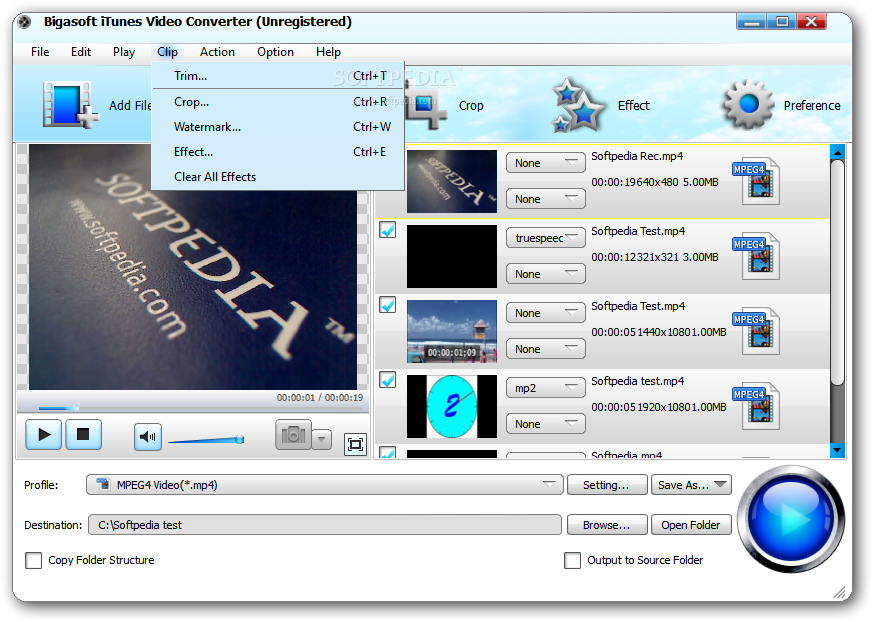Choose Trim... from Clip menu
Image resolution: width=873 pixels, height=622 pixels.
click(278, 76)
